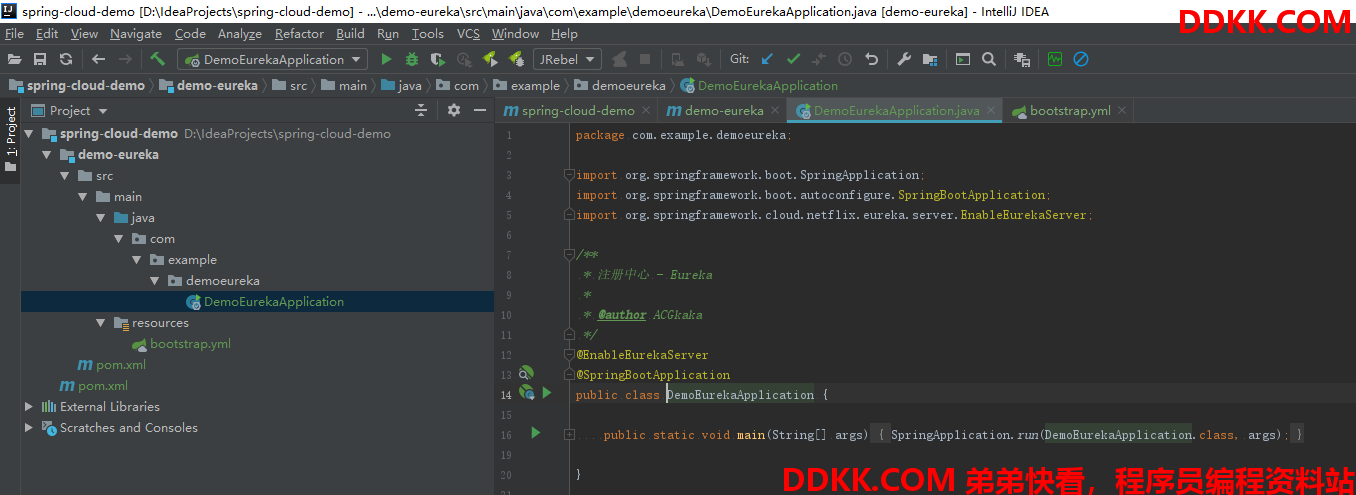Switch to demo-eureka editor tab
Viewport: 1356px width, 495px height.
coord(724,110)
